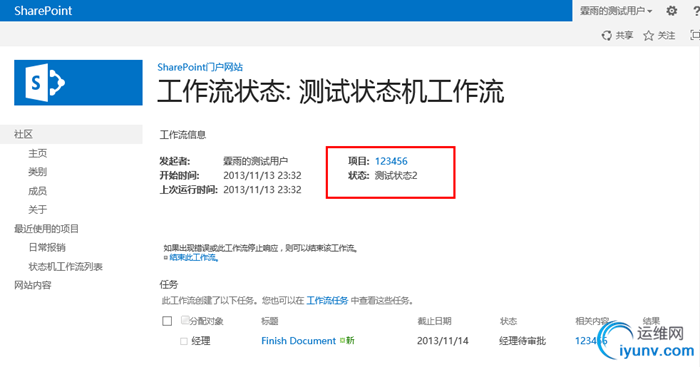Screen dimensions: 700x367
Task: Click the 结束此工作流 link
Action: click(193, 258)
